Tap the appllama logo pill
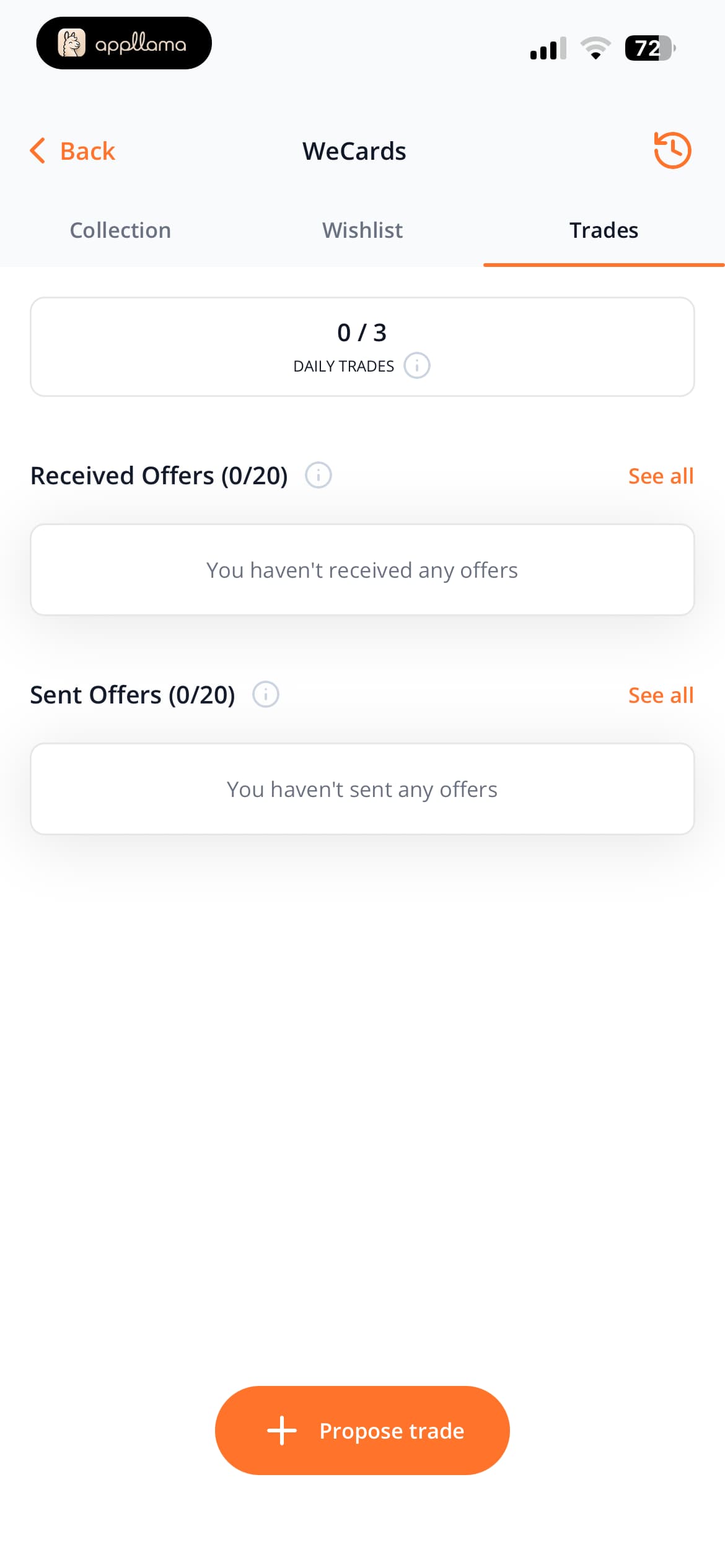 pos(124,43)
